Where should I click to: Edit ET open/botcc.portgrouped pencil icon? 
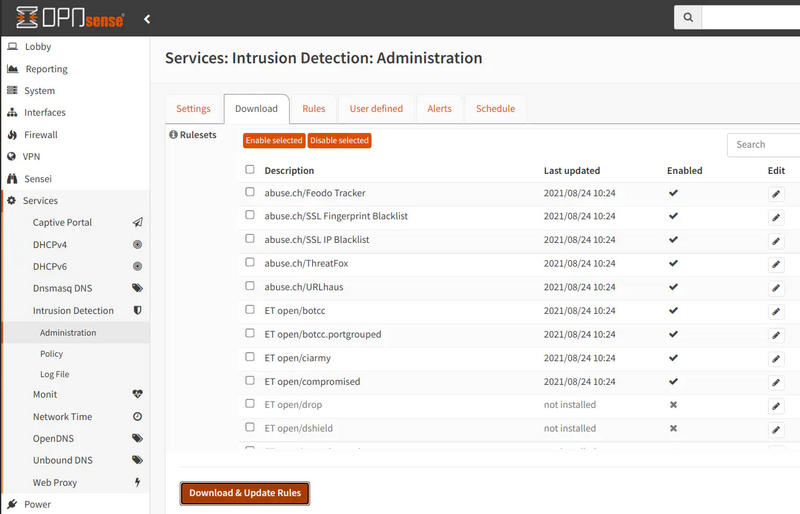click(x=776, y=335)
